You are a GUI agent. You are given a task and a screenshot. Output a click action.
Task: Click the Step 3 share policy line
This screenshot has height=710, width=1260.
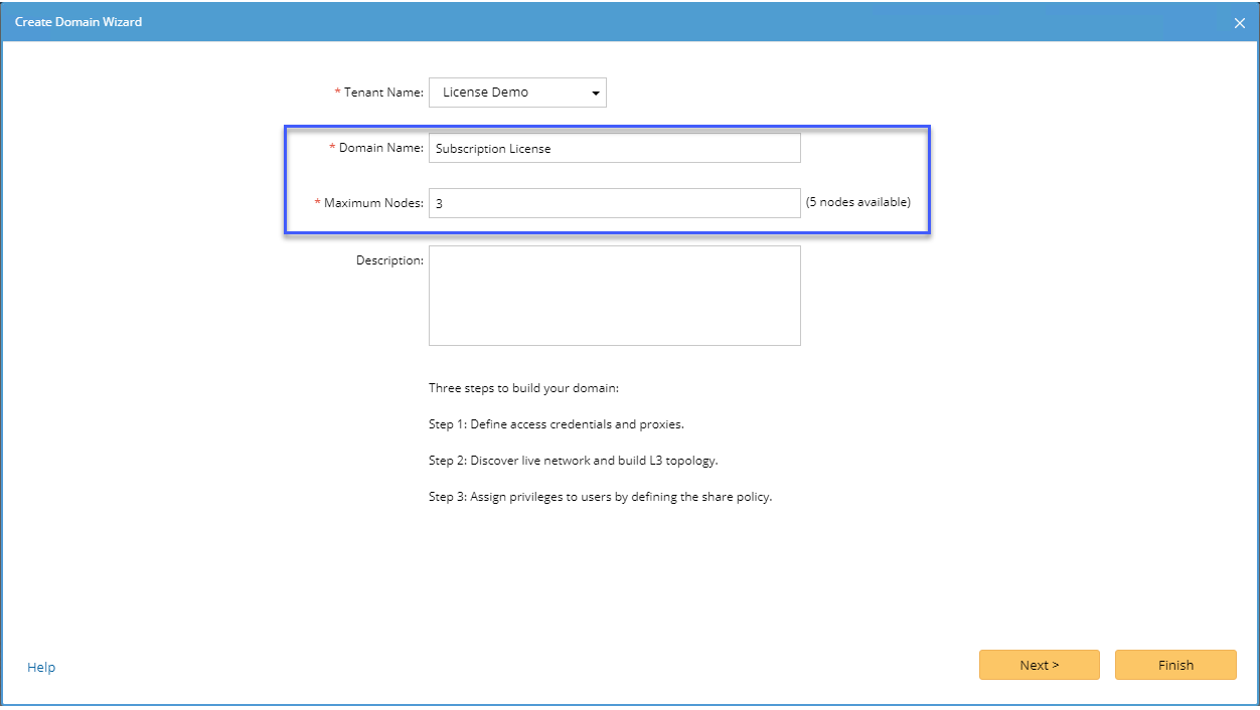[x=600, y=497]
